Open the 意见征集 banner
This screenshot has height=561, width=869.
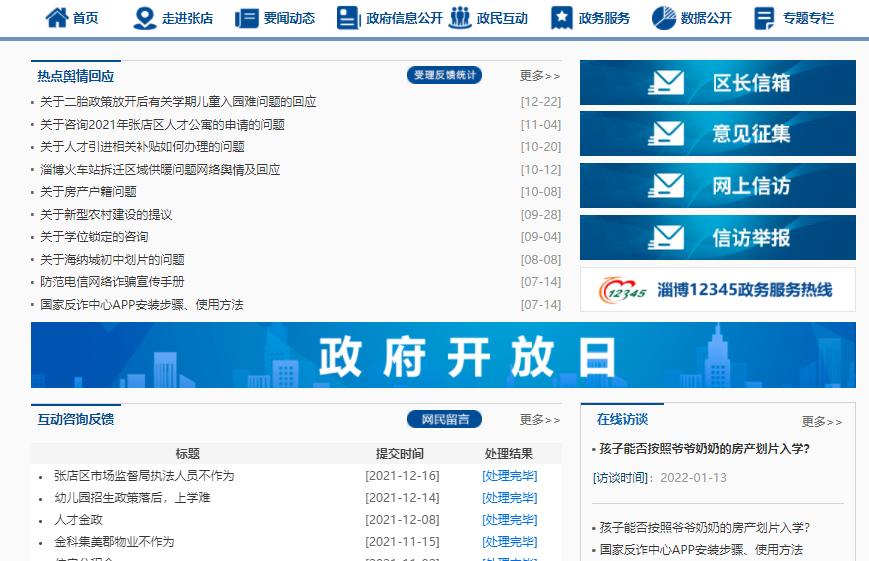(717, 134)
